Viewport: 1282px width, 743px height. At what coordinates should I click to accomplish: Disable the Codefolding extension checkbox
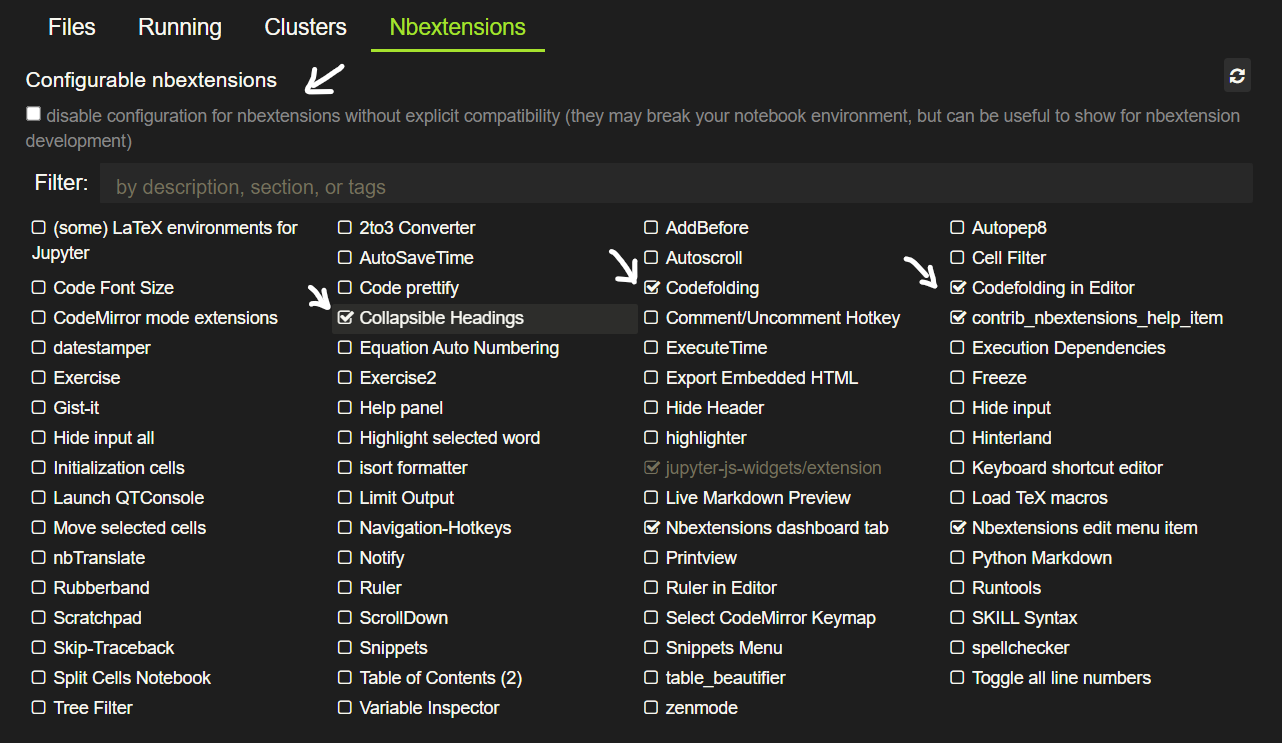[x=652, y=288]
